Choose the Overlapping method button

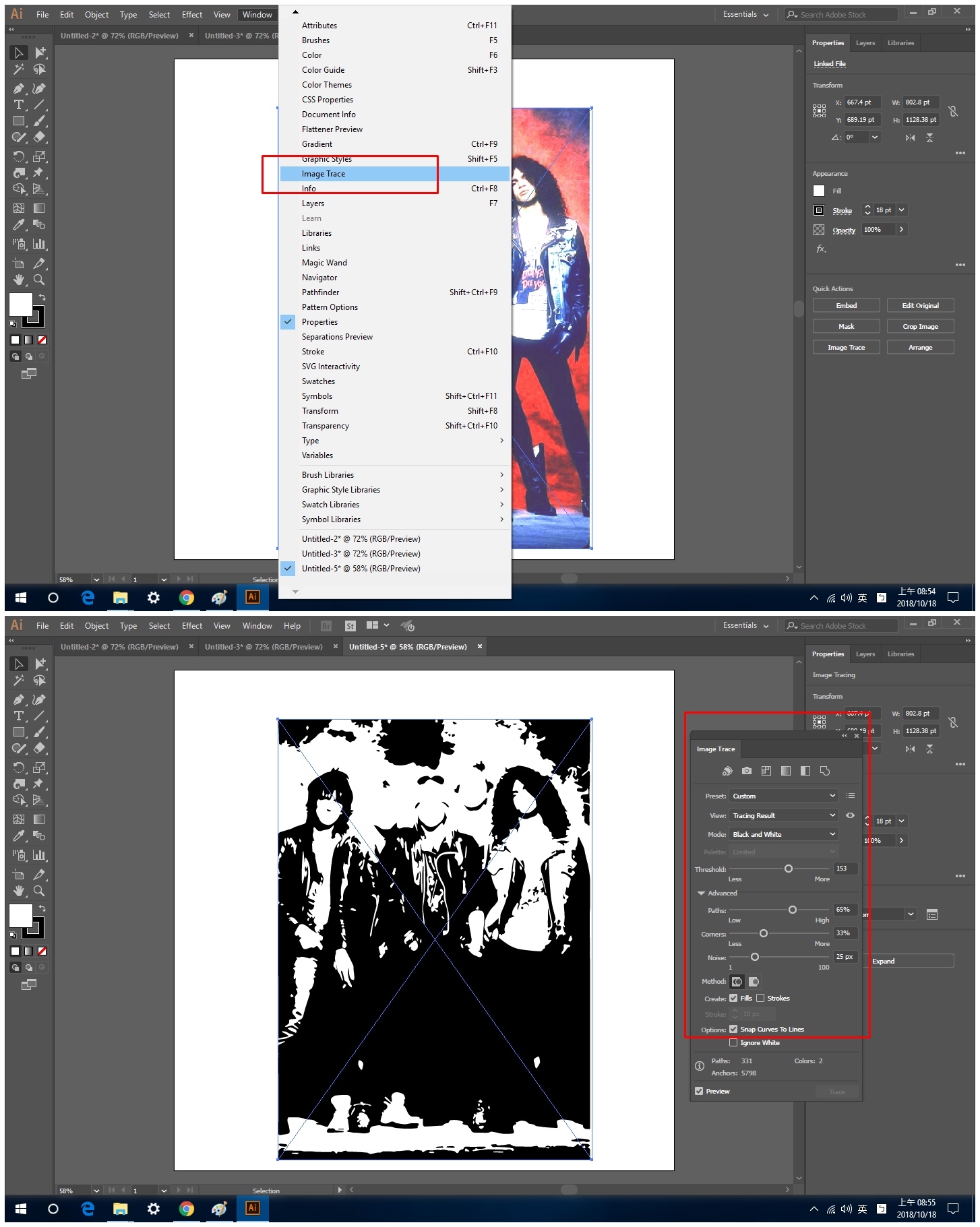(754, 982)
